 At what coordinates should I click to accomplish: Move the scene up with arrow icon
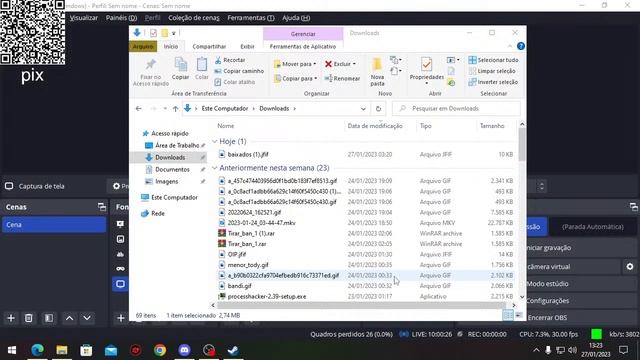(69, 318)
